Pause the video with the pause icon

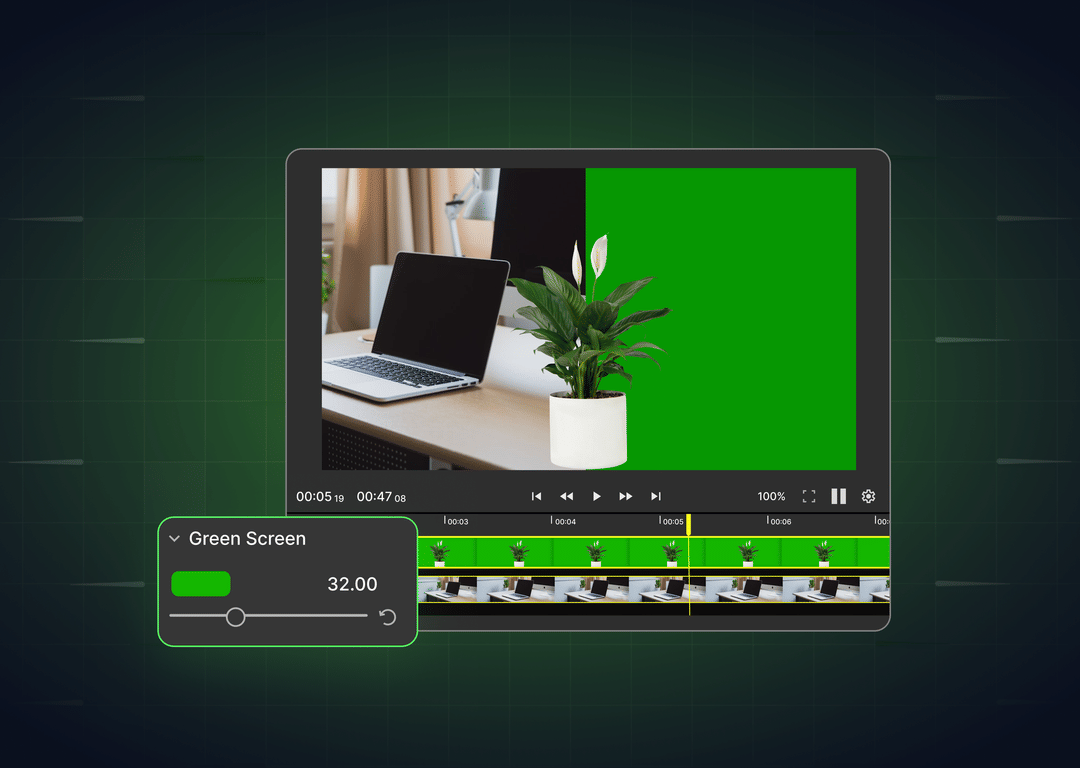point(838,496)
